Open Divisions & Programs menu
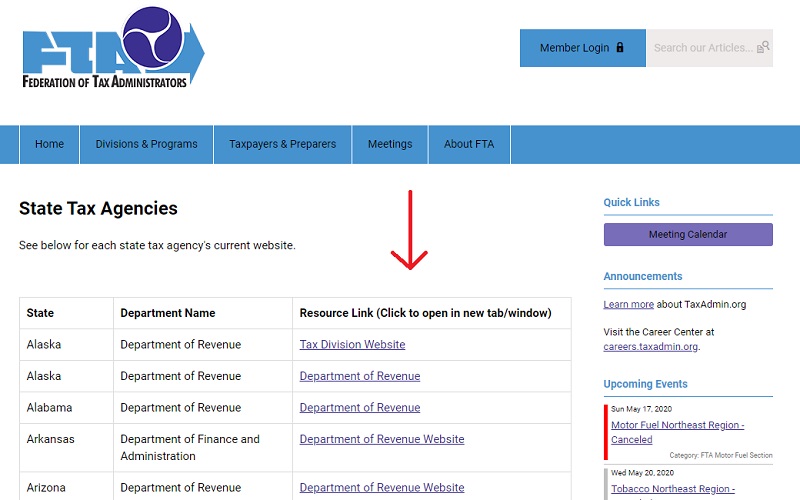This screenshot has width=800, height=500. click(146, 144)
